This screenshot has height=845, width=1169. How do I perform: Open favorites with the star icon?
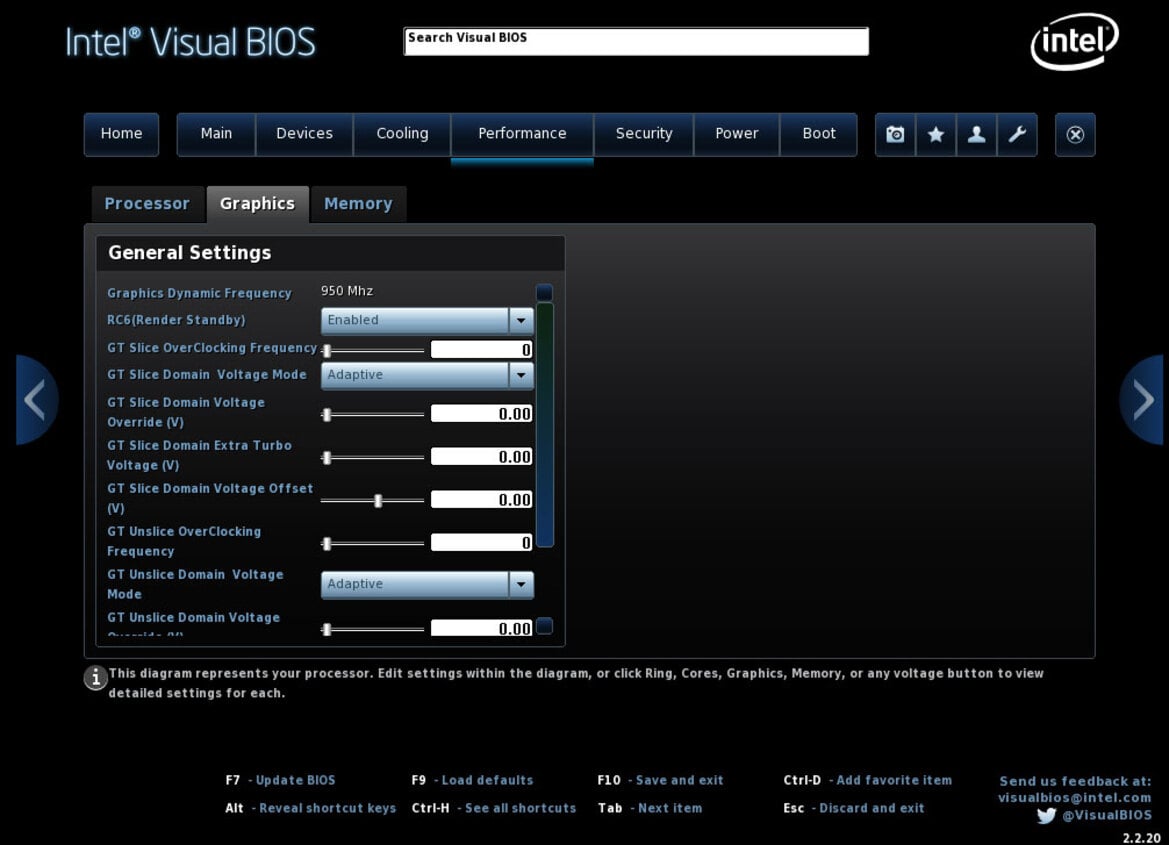[x=936, y=134]
